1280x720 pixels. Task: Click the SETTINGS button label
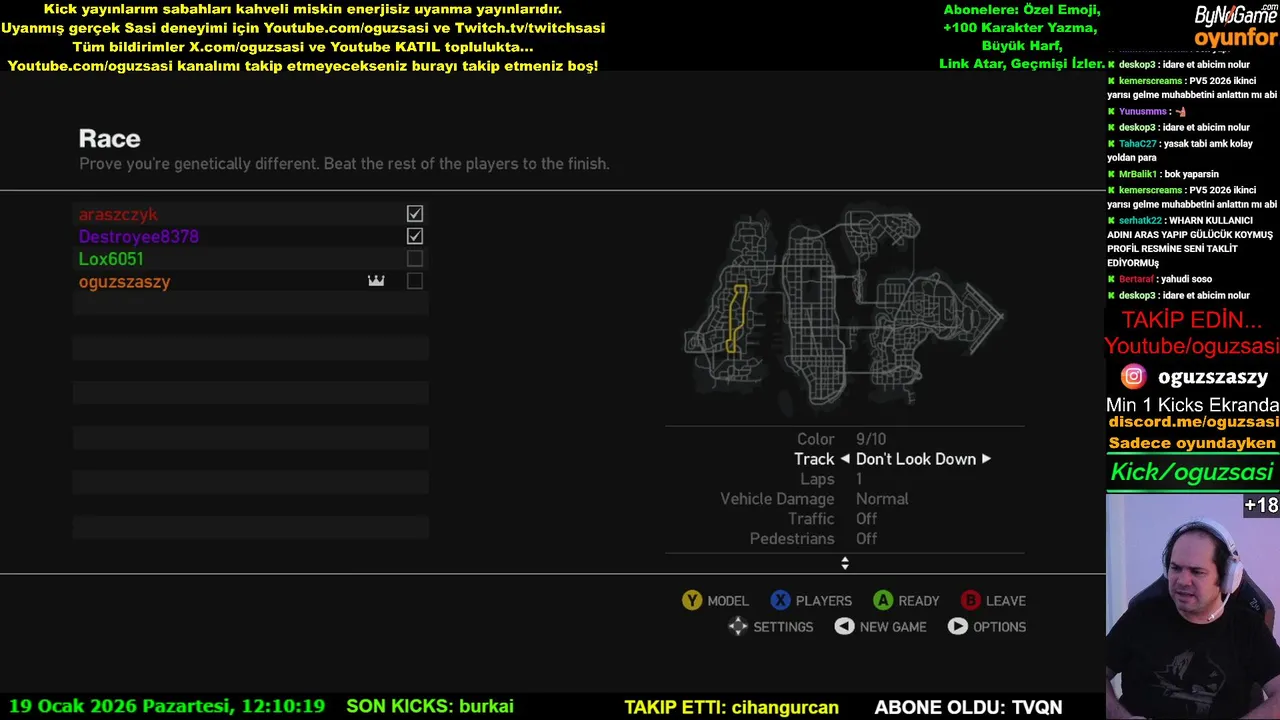(783, 627)
